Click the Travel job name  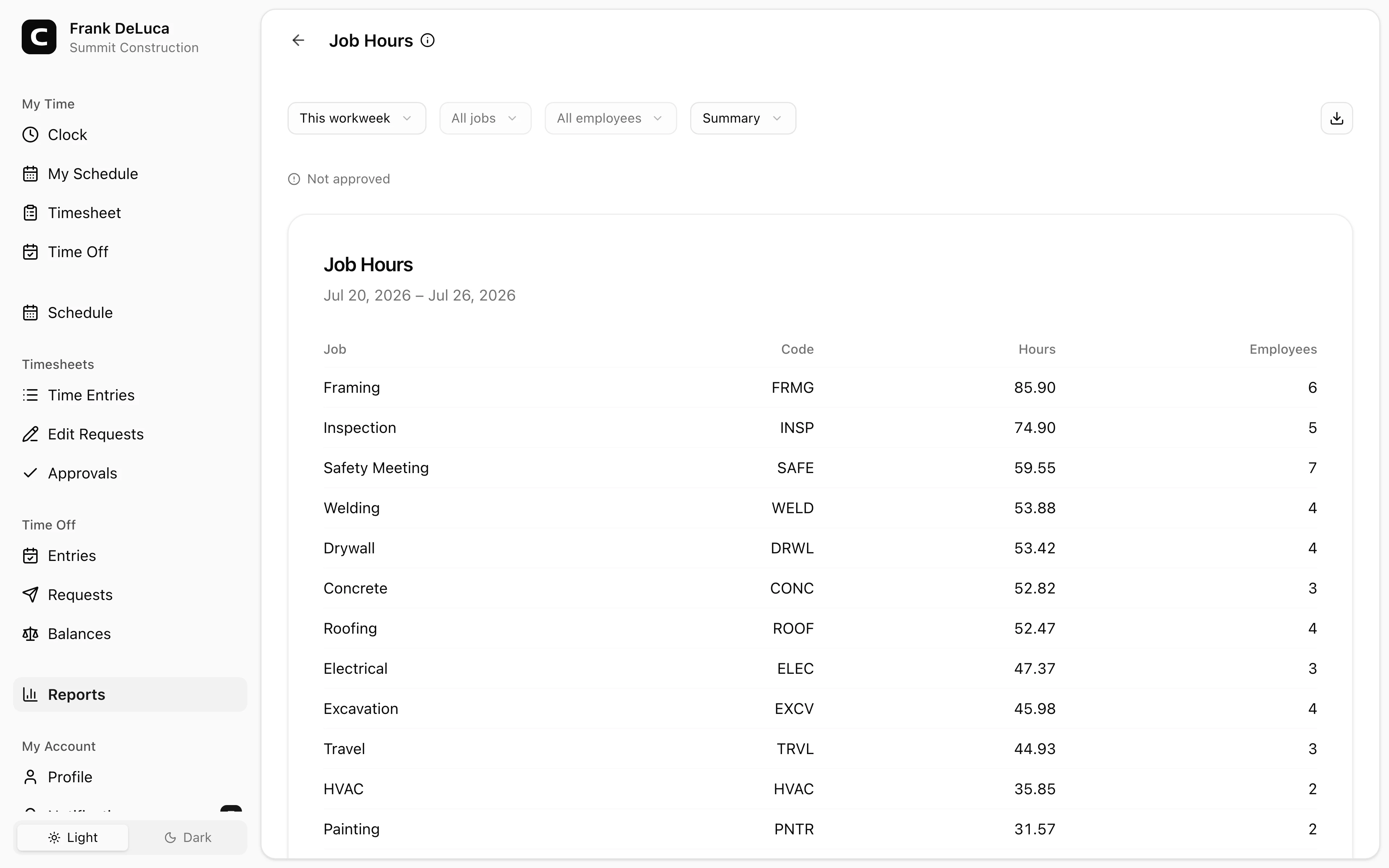coord(344,750)
